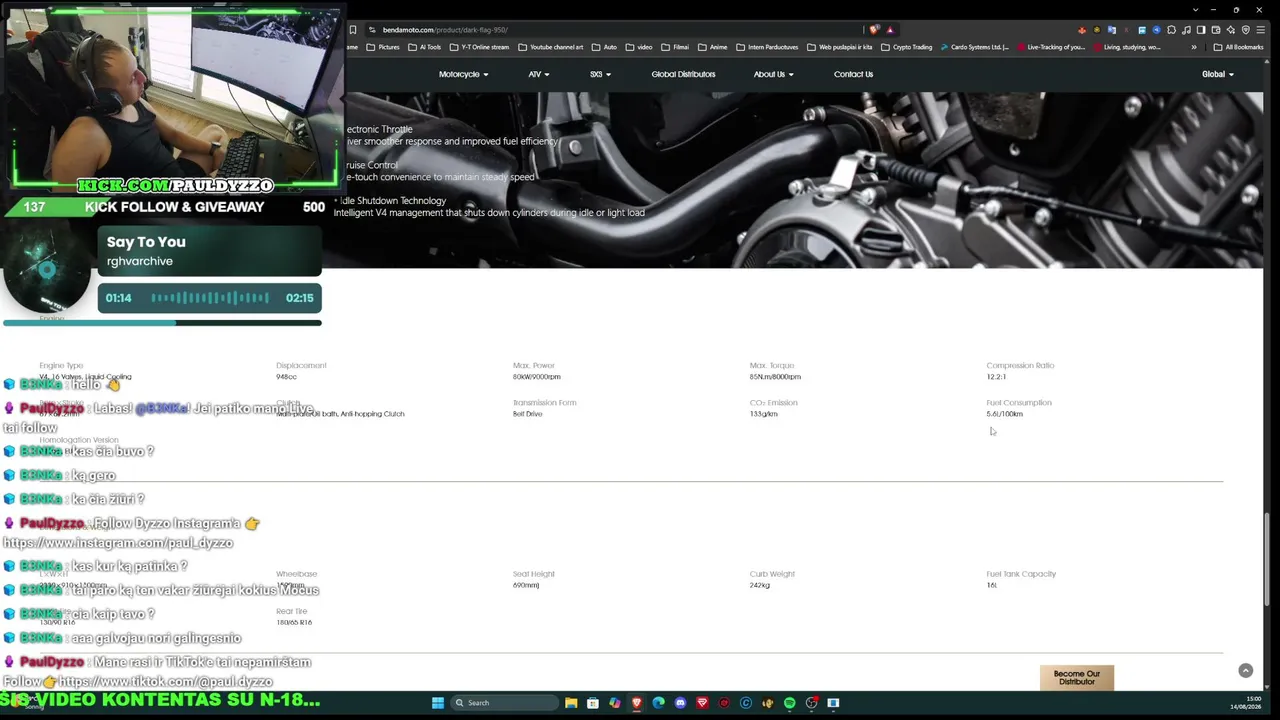Open the Living, studying, wo... bookmark
The height and width of the screenshot is (720, 1280).
click(1127, 47)
